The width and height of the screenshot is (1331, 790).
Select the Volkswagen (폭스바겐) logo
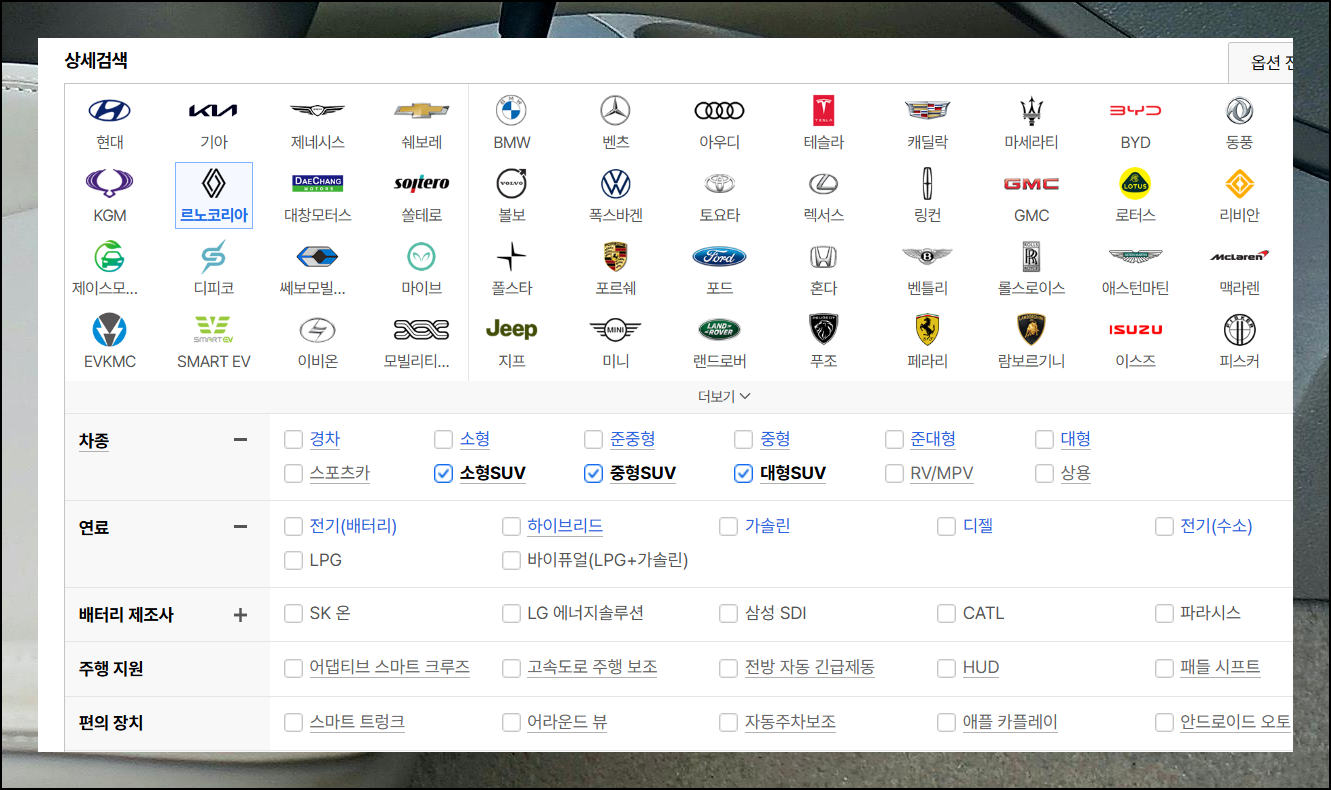click(616, 184)
